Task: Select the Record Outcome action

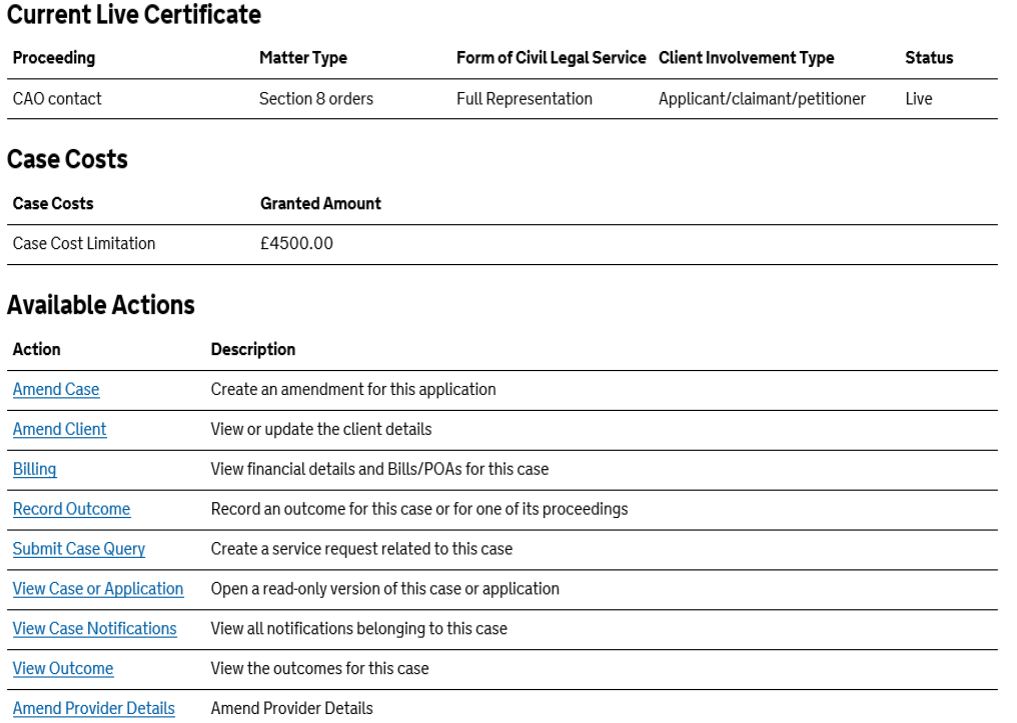Action: 71,509
